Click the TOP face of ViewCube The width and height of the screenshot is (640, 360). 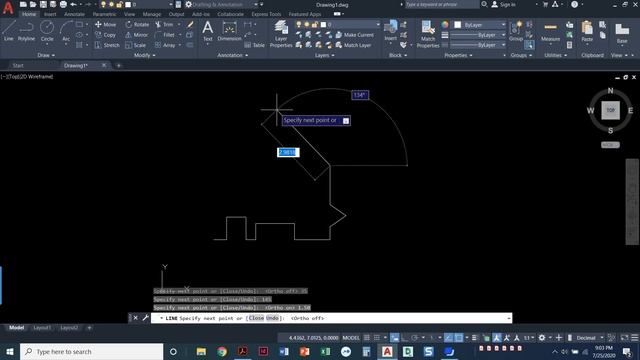[610, 110]
